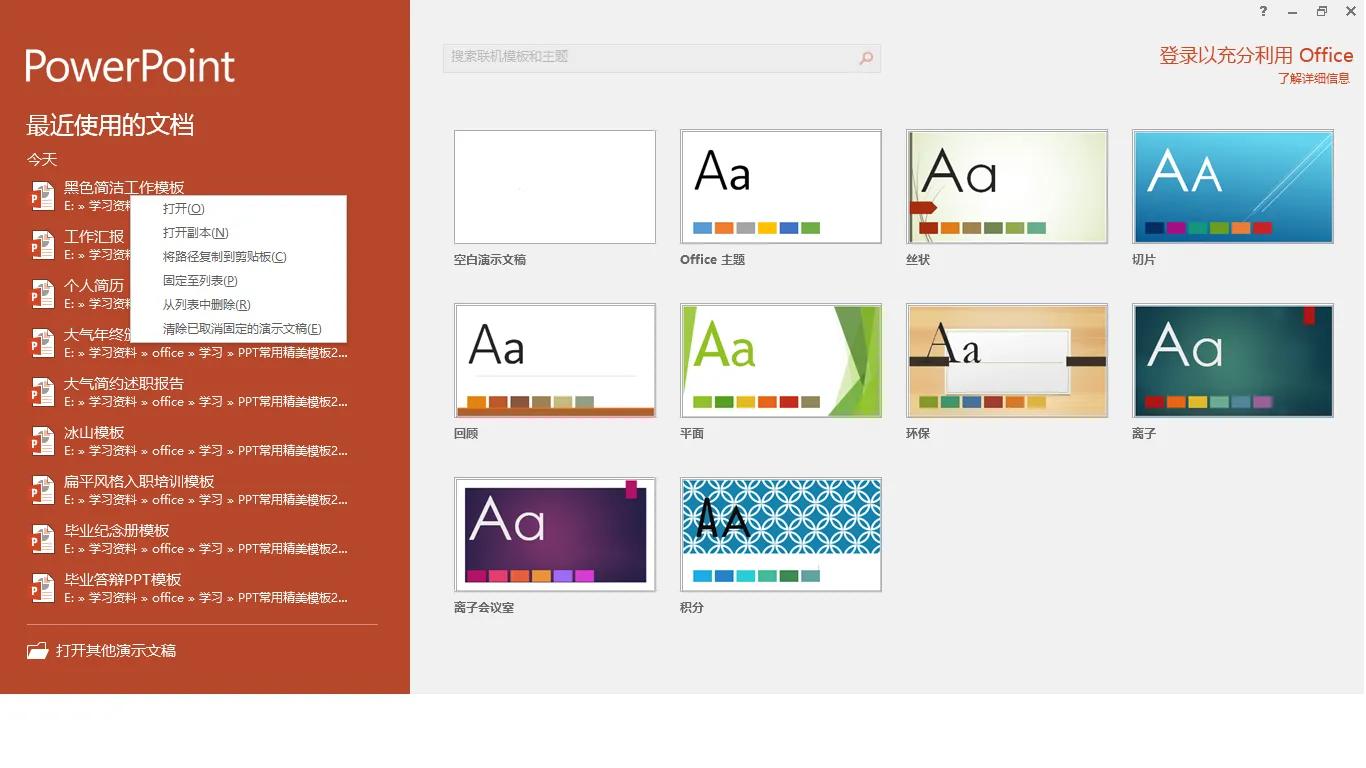This screenshot has height=768, width=1366.
Task: Click the Office 主题 caption text
Action: [x=713, y=260]
